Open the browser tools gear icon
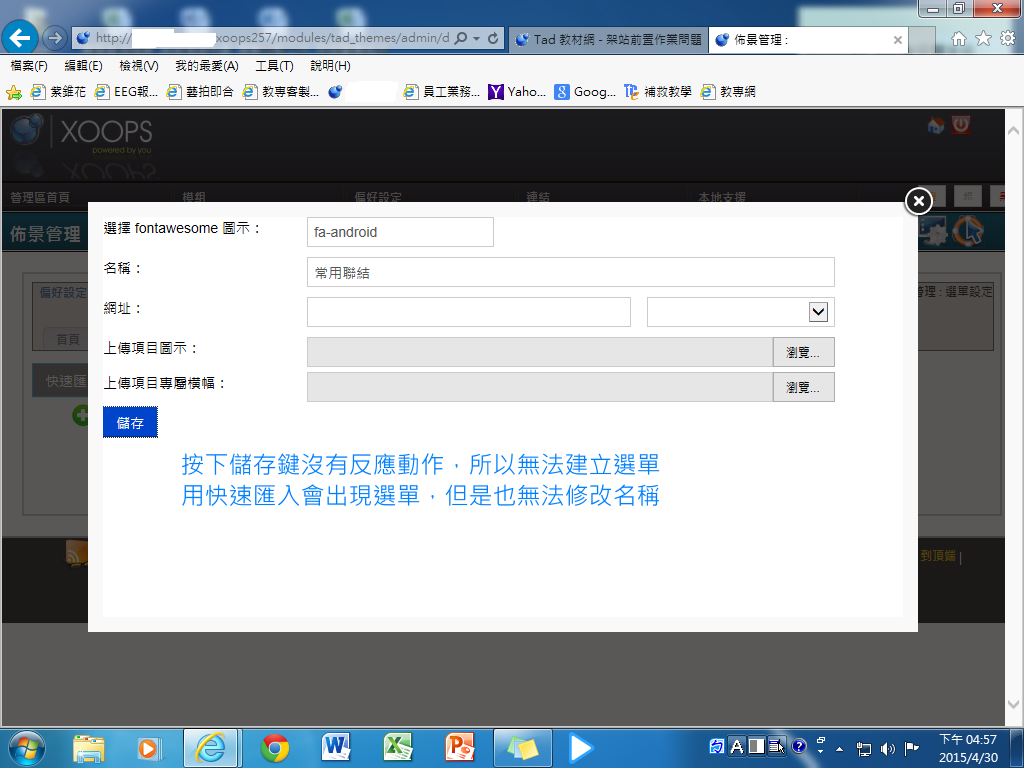The image size is (1024, 768). point(1007,39)
